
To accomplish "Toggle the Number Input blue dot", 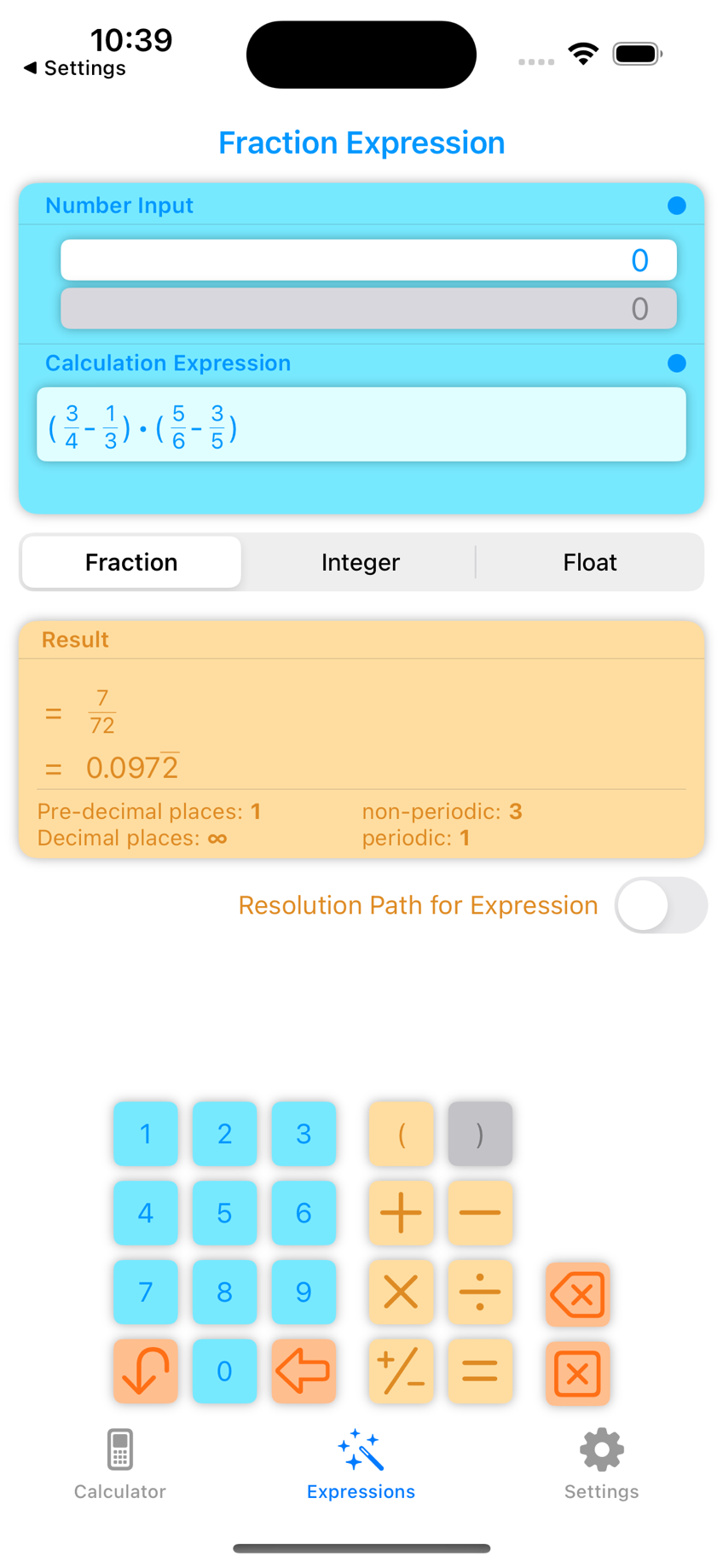I will coord(677,206).
